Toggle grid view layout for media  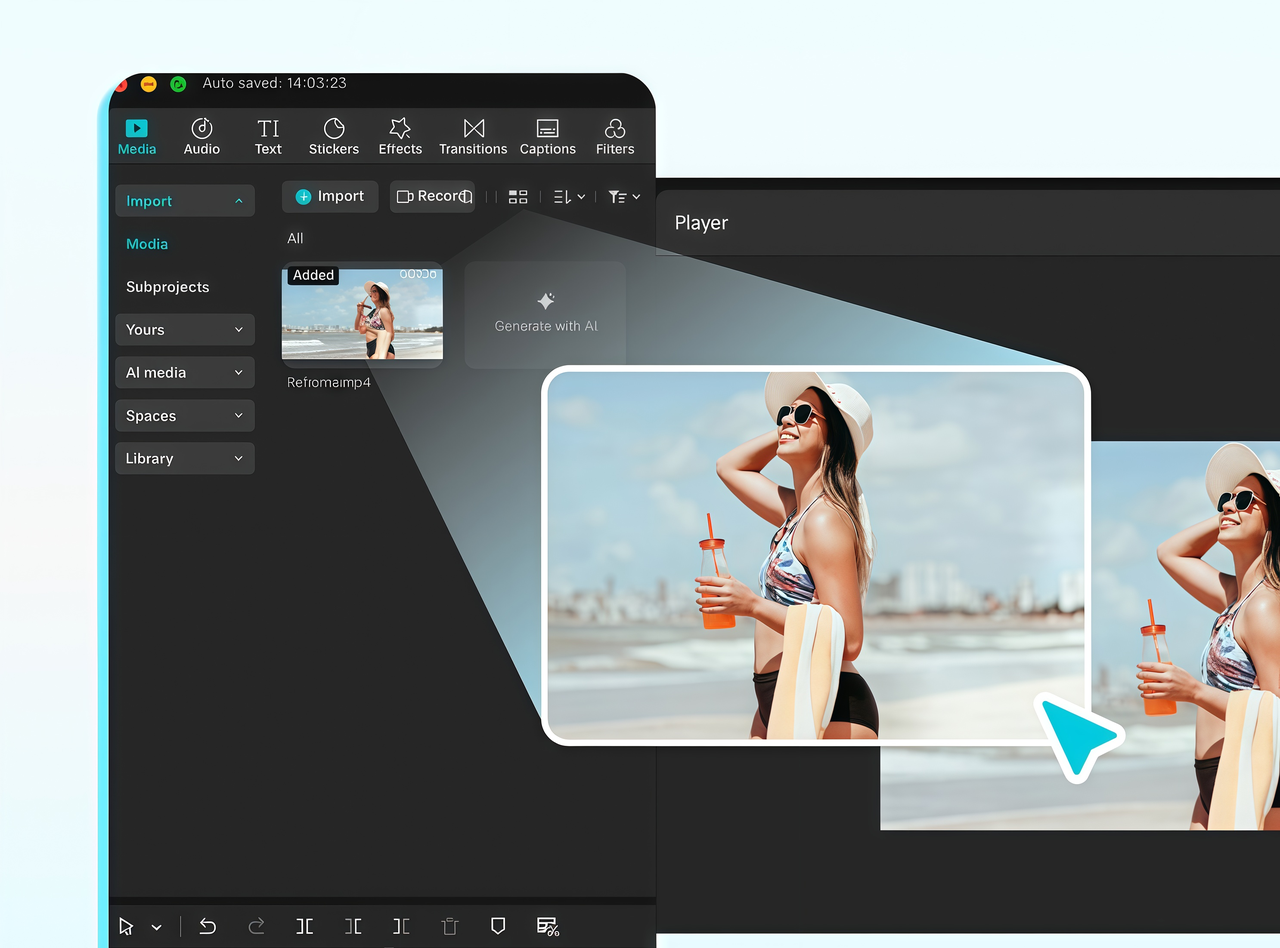click(x=518, y=197)
